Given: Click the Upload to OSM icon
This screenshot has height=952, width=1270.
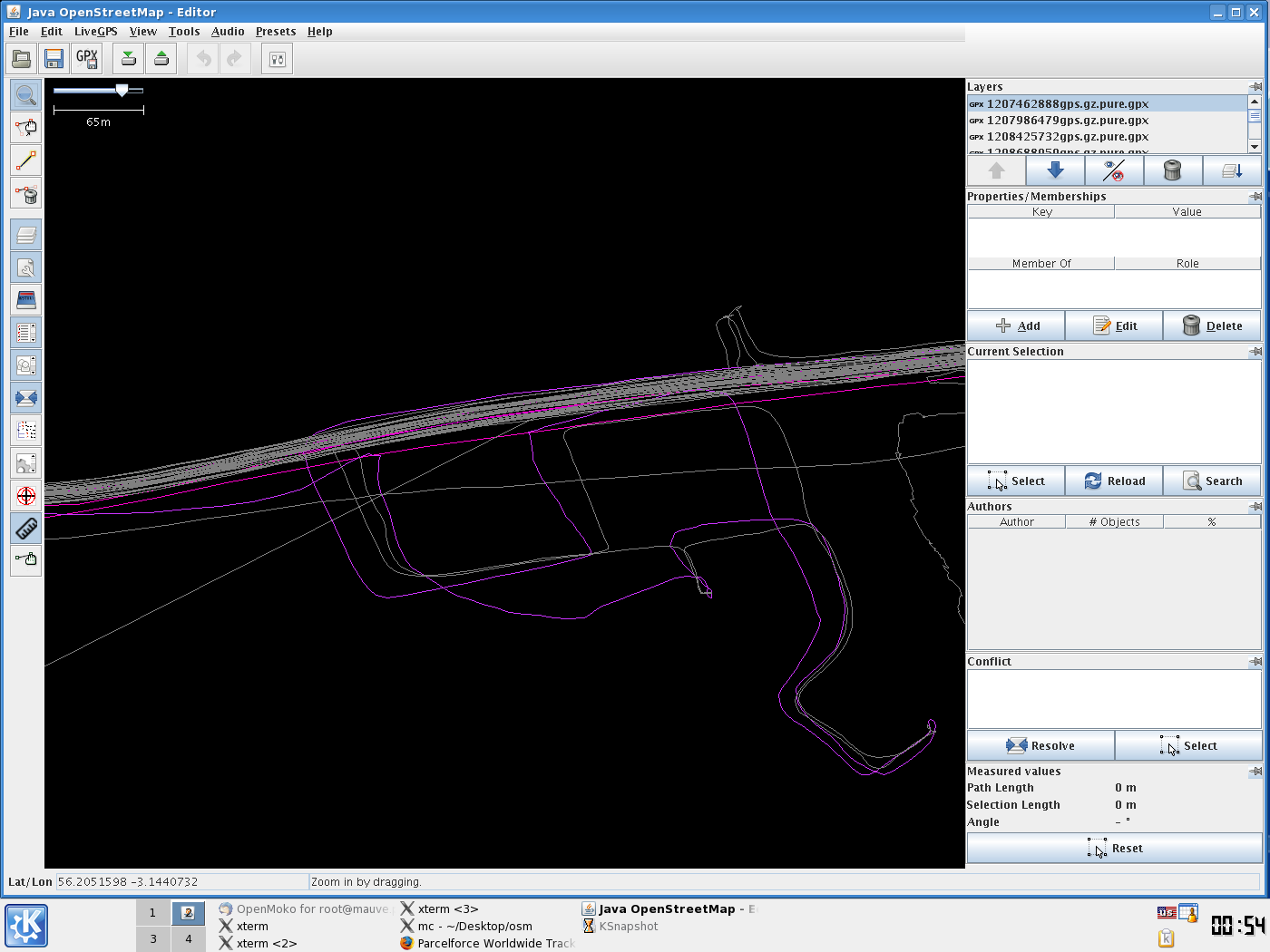Looking at the screenshot, I should click(161, 59).
